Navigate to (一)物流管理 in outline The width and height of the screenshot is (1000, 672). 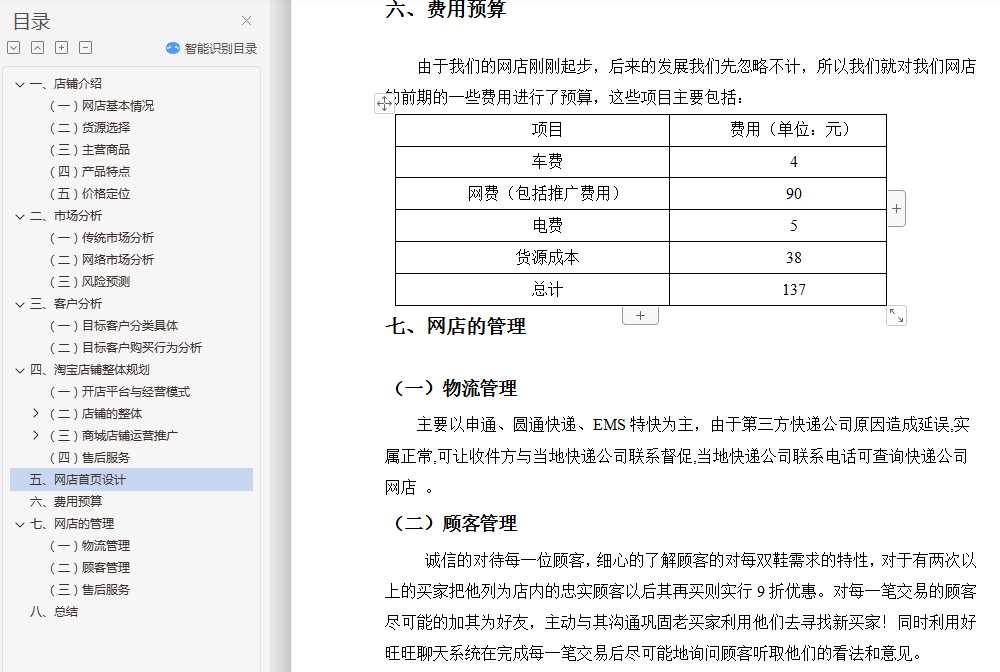click(90, 546)
